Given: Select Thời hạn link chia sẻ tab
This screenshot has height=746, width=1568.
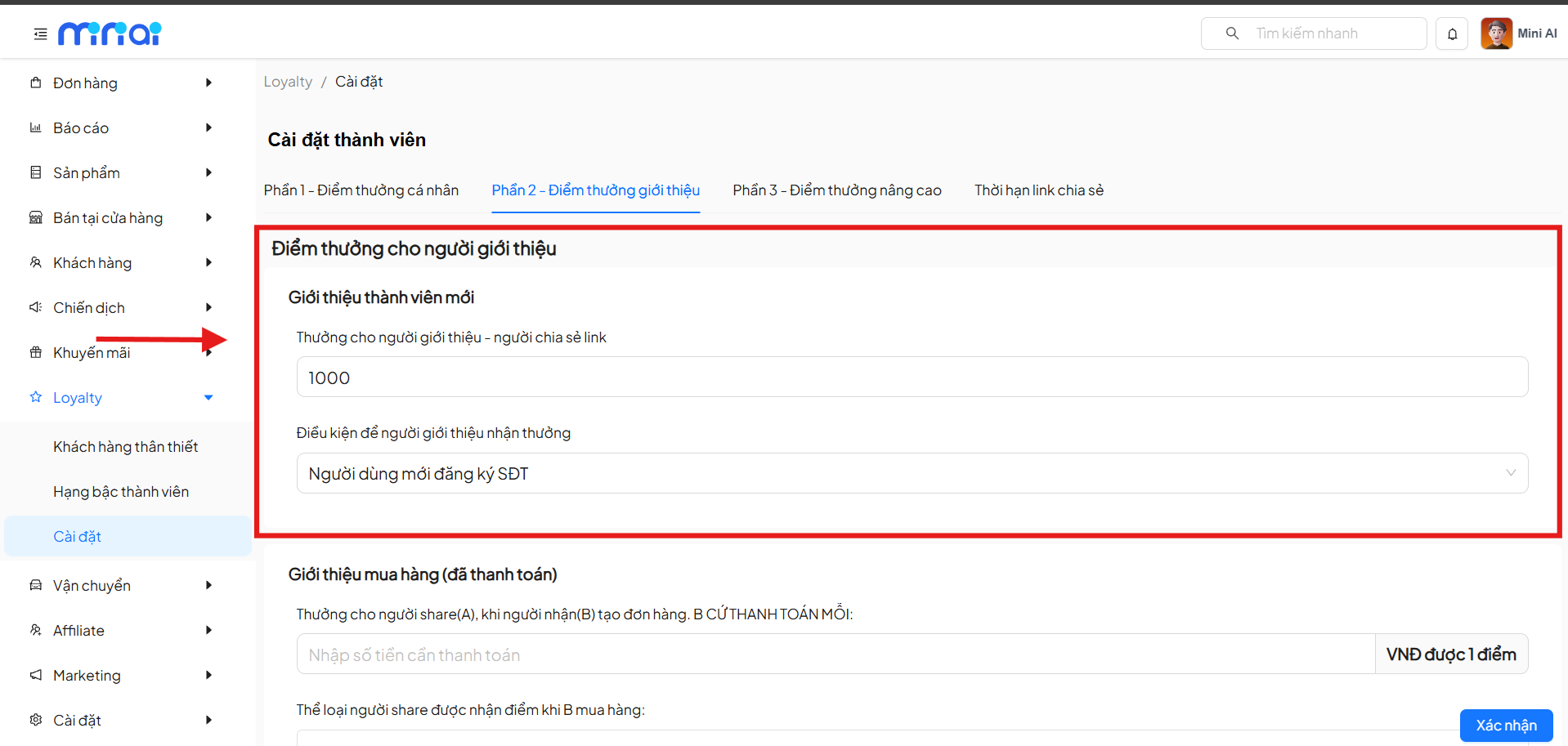Looking at the screenshot, I should (1038, 190).
